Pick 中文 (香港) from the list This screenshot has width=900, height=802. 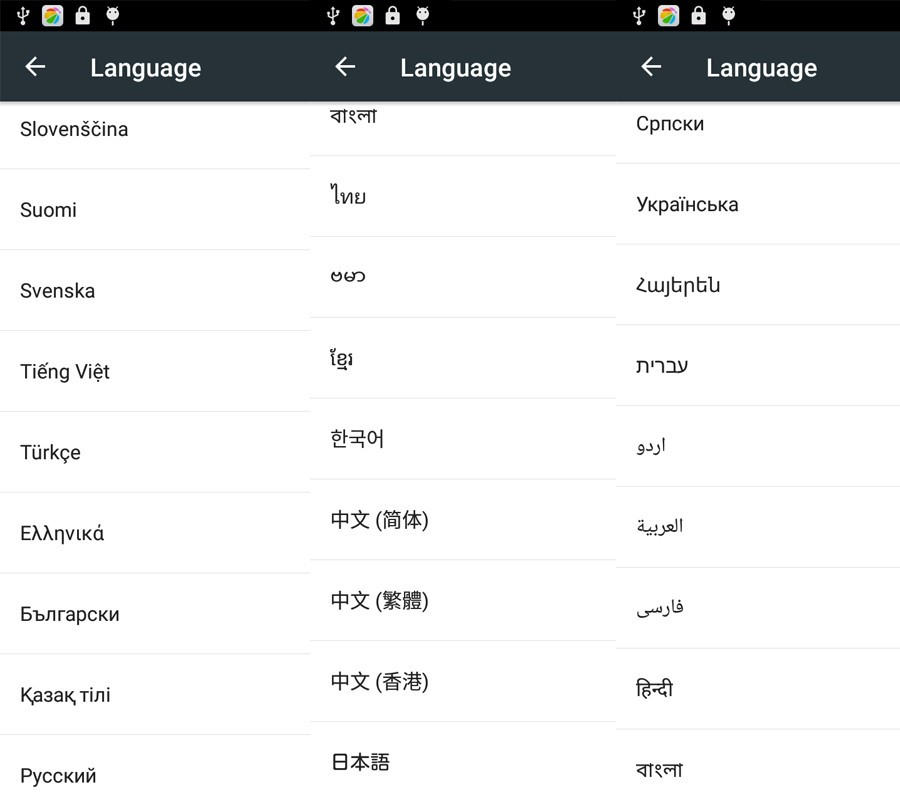pyautogui.click(x=379, y=682)
